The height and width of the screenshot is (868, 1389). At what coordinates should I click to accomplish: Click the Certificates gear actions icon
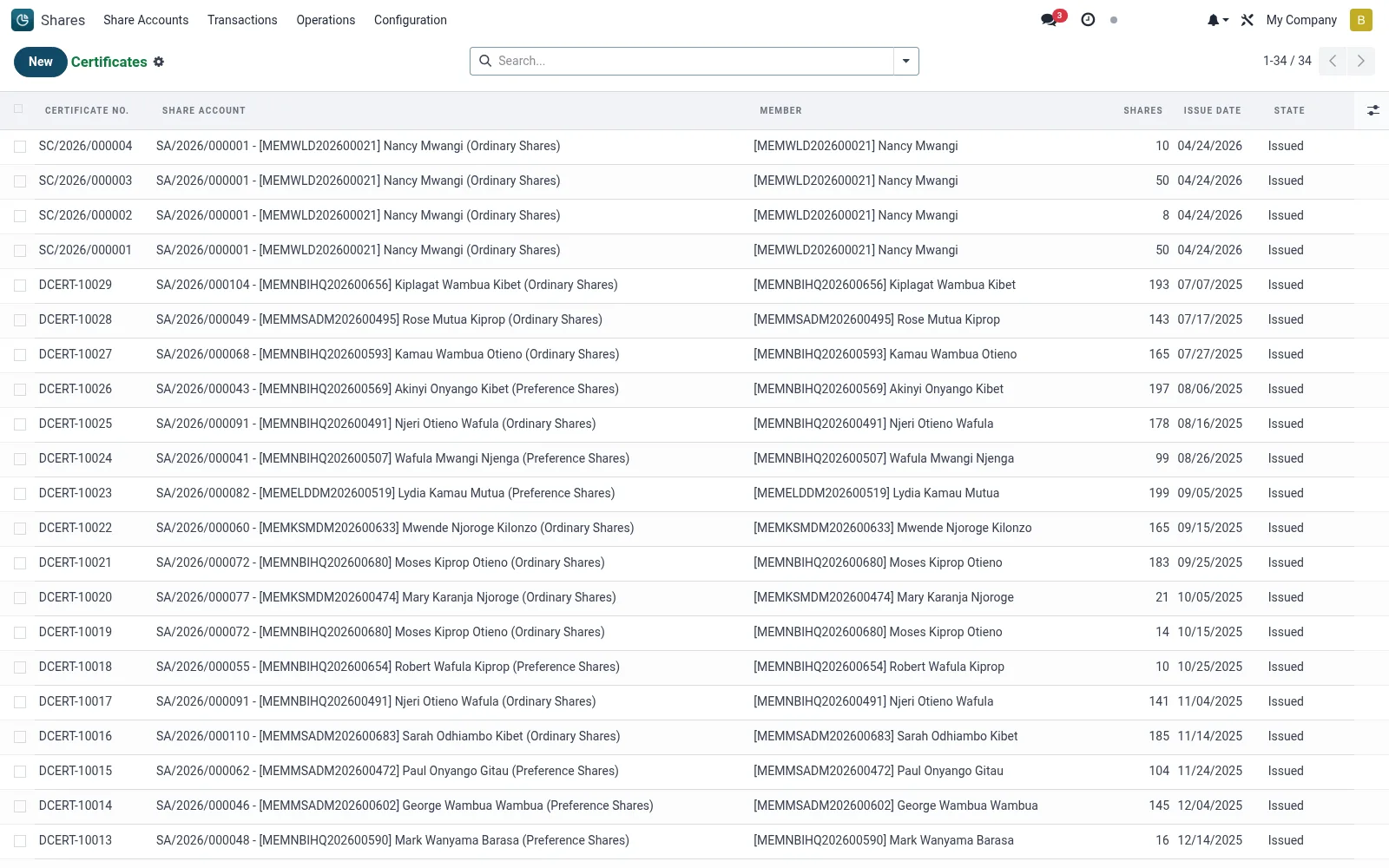159,62
